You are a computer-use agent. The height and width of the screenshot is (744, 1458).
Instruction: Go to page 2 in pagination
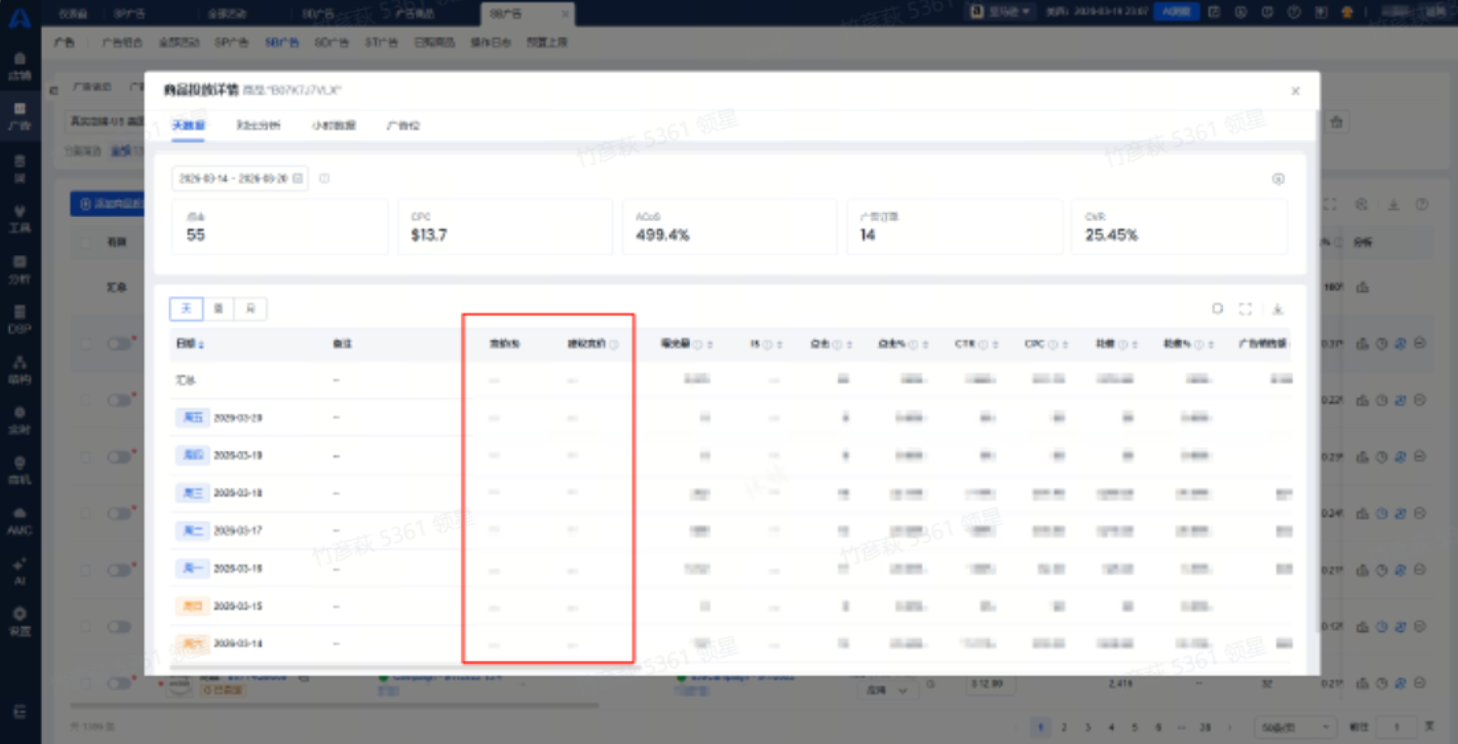[x=1064, y=727]
